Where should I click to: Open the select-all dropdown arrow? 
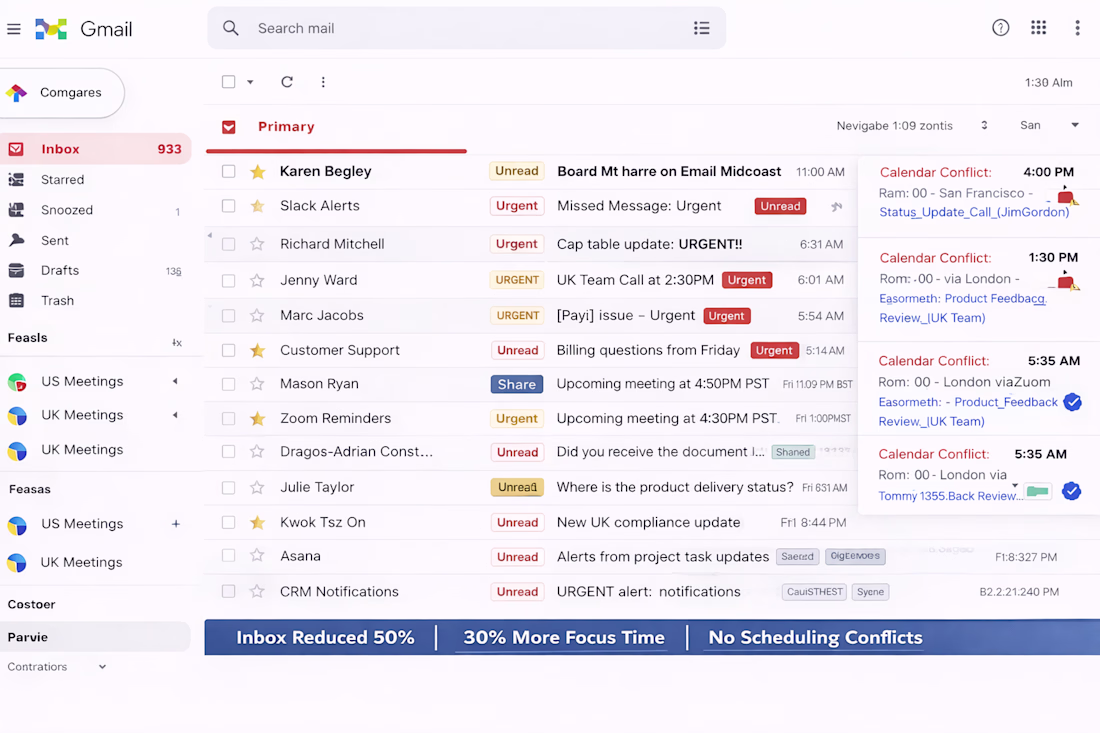(x=250, y=82)
